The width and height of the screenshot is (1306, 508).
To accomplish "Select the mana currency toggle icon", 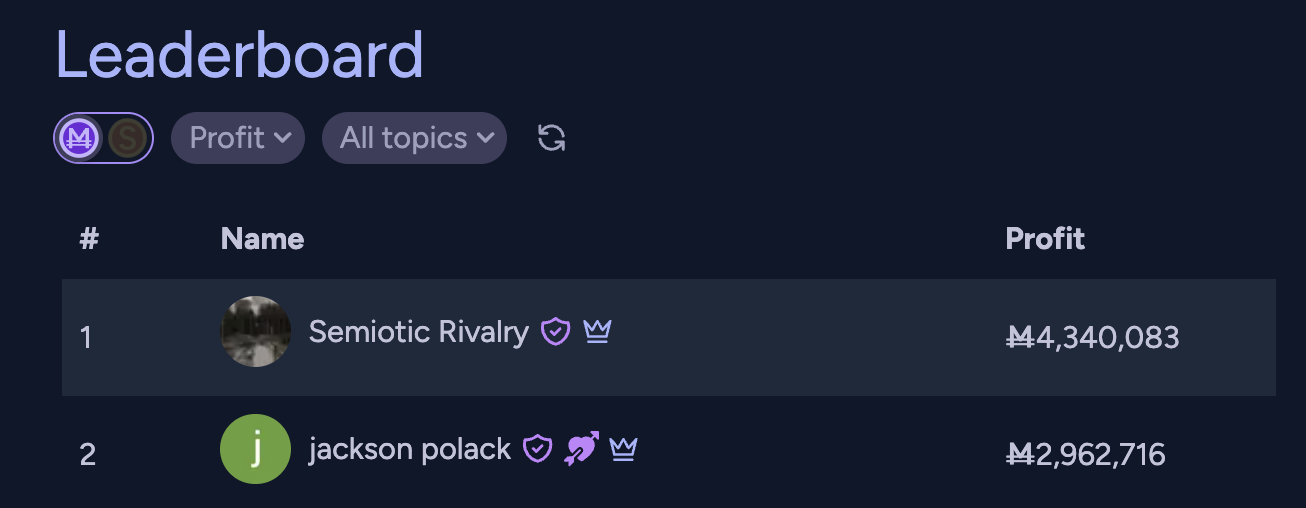I will coord(79,138).
